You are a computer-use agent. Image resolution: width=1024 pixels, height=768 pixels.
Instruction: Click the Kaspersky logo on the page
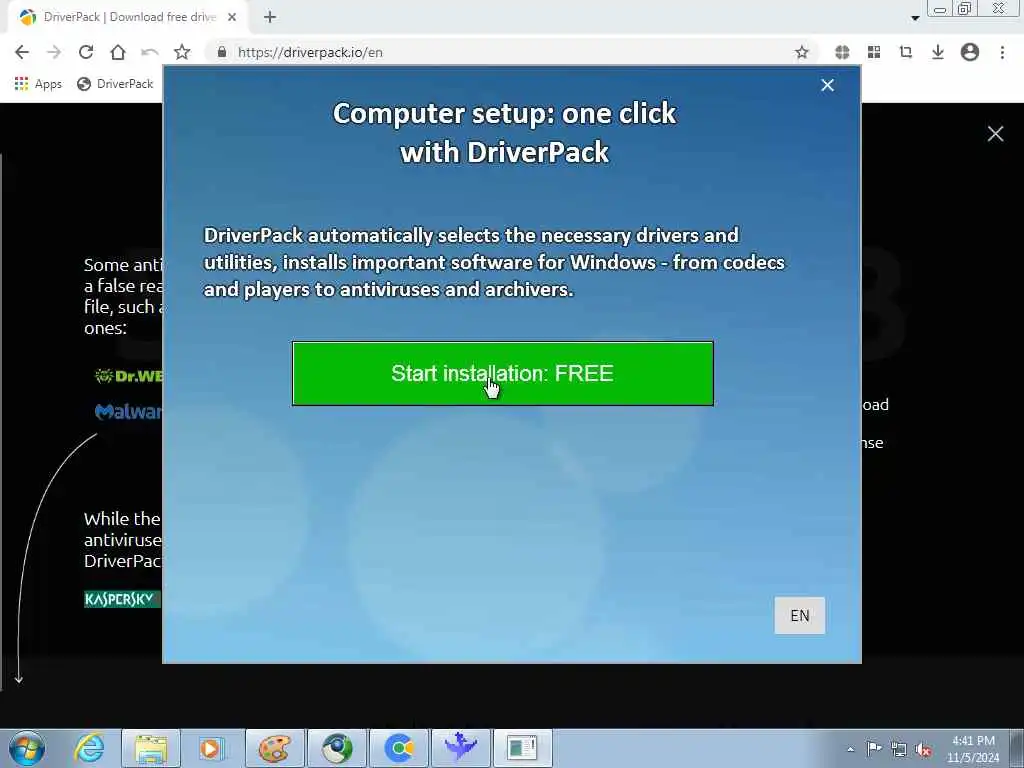pyautogui.click(x=122, y=599)
